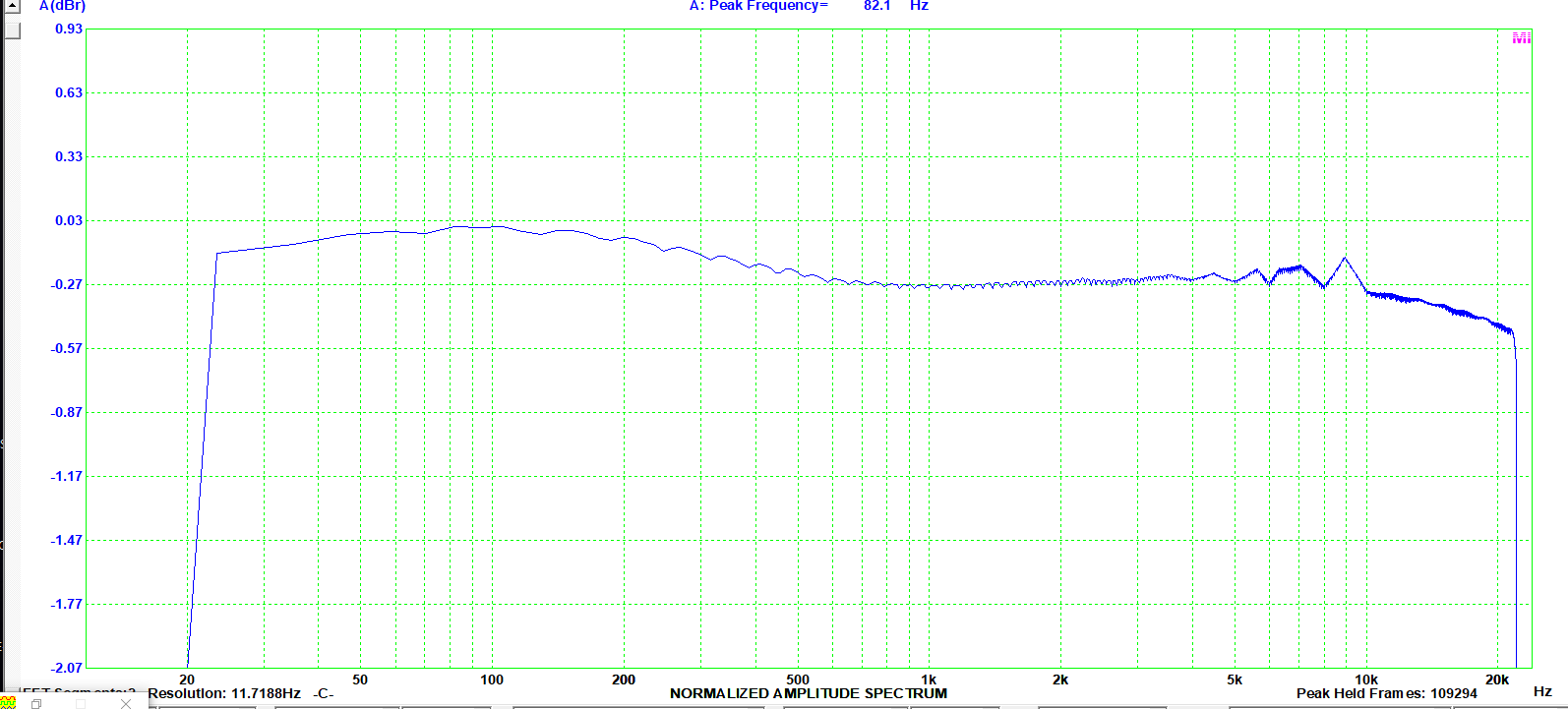Click the 10k frequency axis tick label

tap(1365, 679)
